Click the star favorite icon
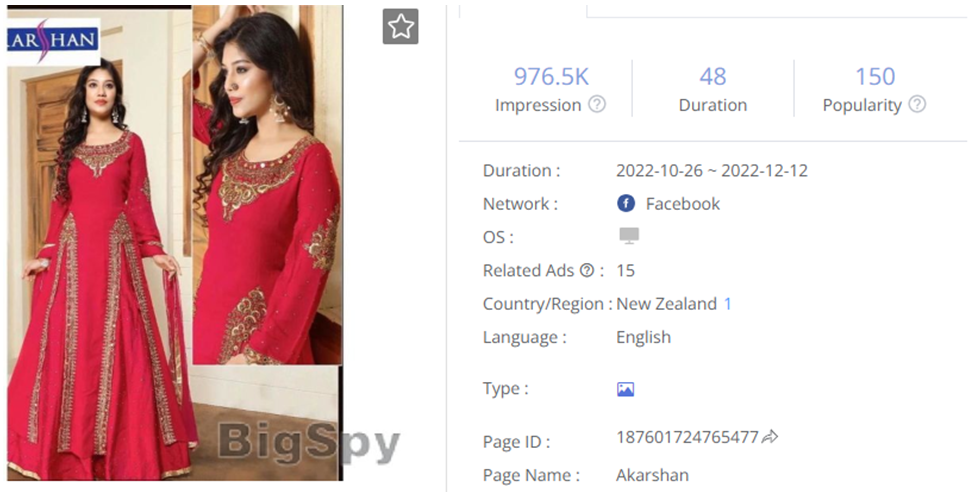Viewport: 974px width, 492px height. pyautogui.click(x=401, y=27)
